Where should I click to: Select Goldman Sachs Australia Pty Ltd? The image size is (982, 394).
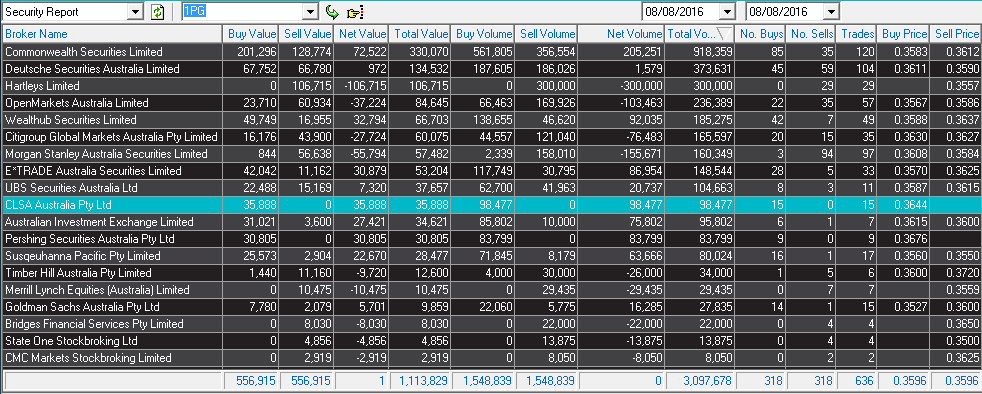(491, 307)
